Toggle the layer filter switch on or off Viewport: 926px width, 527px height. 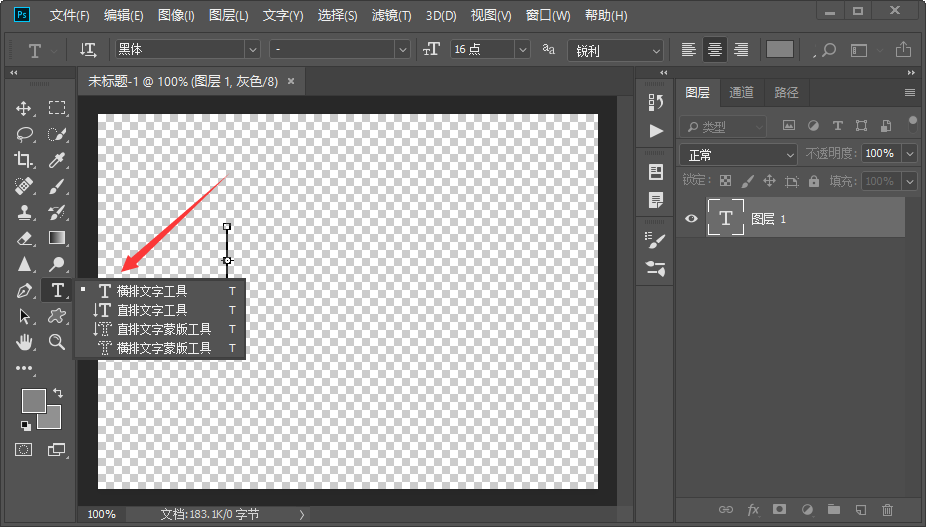tap(912, 121)
